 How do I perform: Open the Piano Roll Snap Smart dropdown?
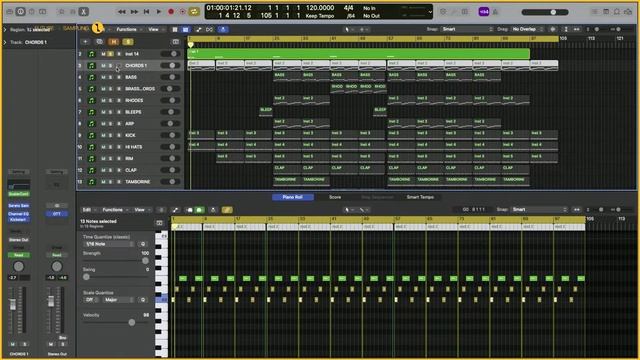pyautogui.click(x=539, y=210)
